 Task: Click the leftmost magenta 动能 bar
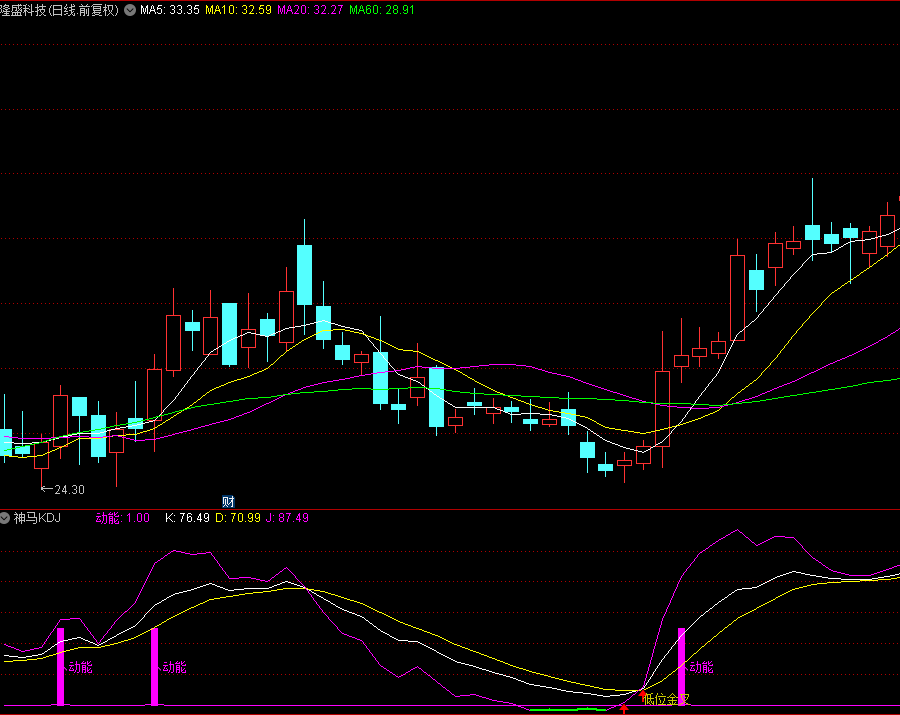coord(60,666)
